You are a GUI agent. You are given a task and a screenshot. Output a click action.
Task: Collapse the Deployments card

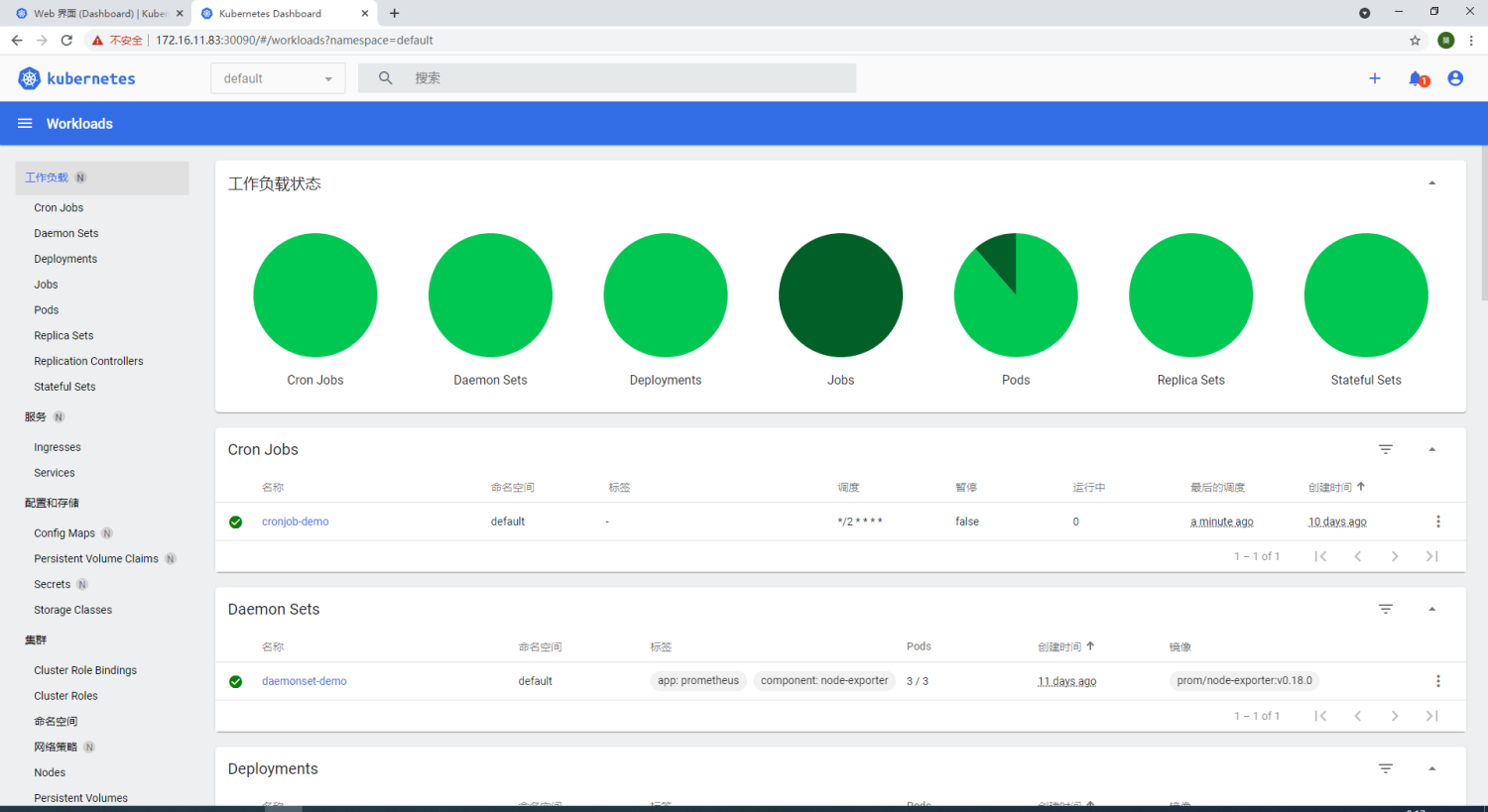(x=1431, y=768)
